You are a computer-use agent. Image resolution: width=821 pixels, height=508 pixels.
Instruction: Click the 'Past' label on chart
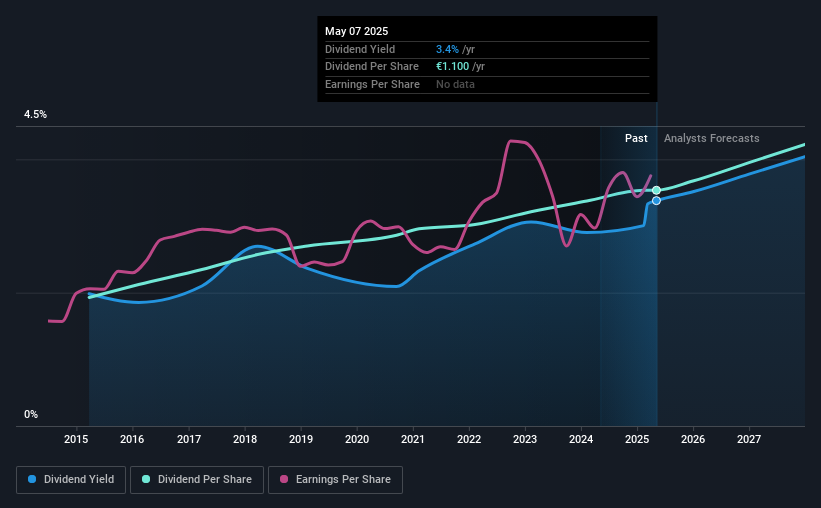[636, 138]
